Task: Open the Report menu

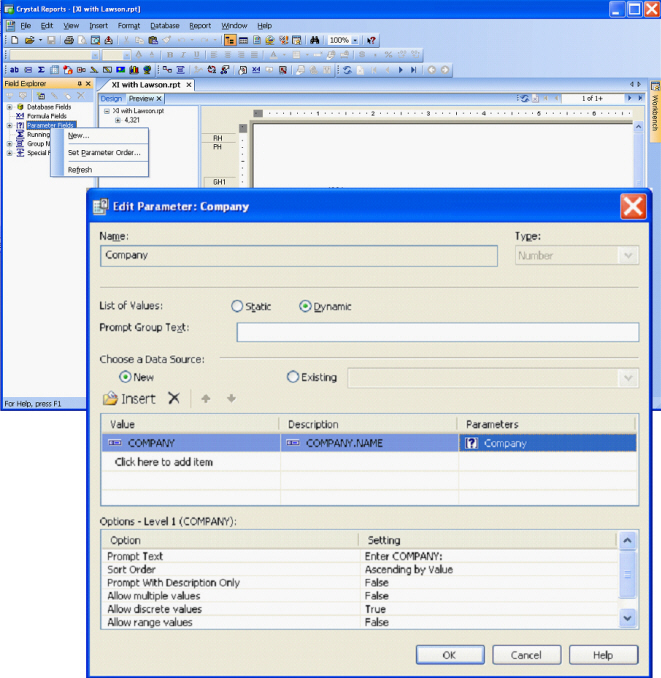Action: 200,26
